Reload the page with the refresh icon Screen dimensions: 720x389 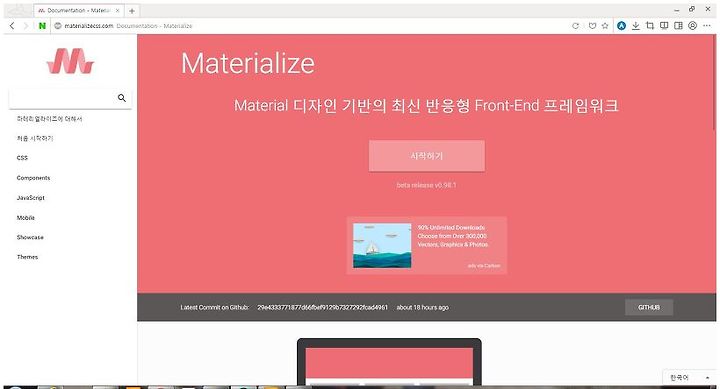(x=575, y=26)
